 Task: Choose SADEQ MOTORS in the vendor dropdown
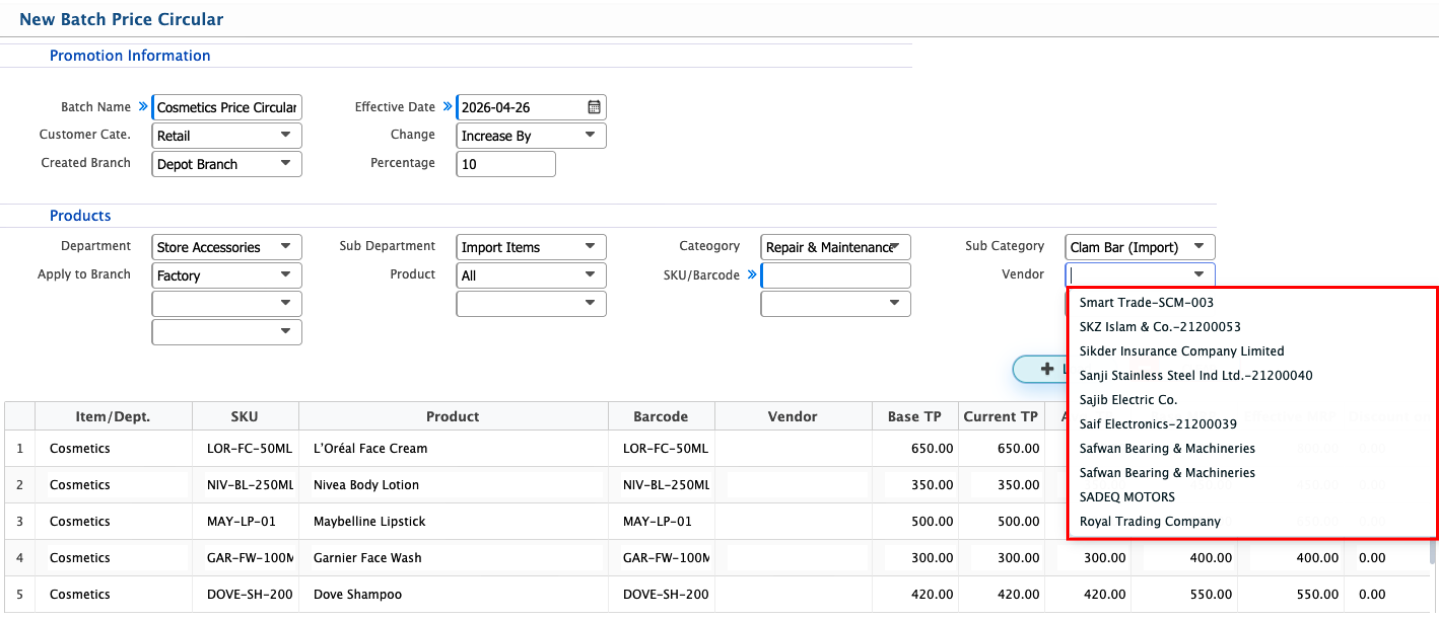click(x=1127, y=497)
